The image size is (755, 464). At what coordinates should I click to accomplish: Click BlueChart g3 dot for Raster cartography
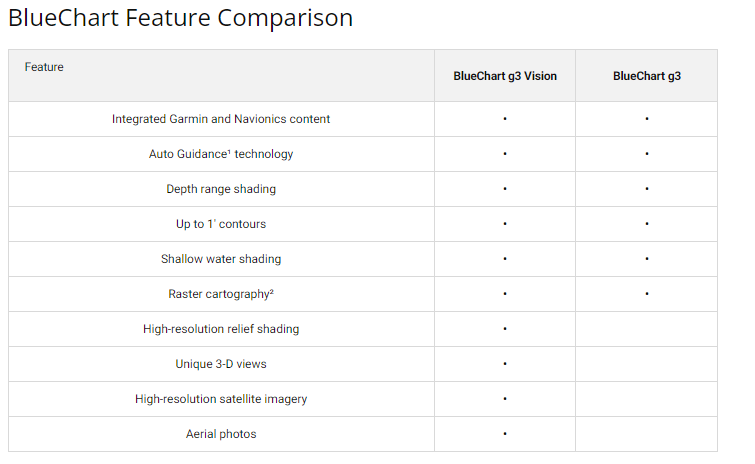click(647, 294)
